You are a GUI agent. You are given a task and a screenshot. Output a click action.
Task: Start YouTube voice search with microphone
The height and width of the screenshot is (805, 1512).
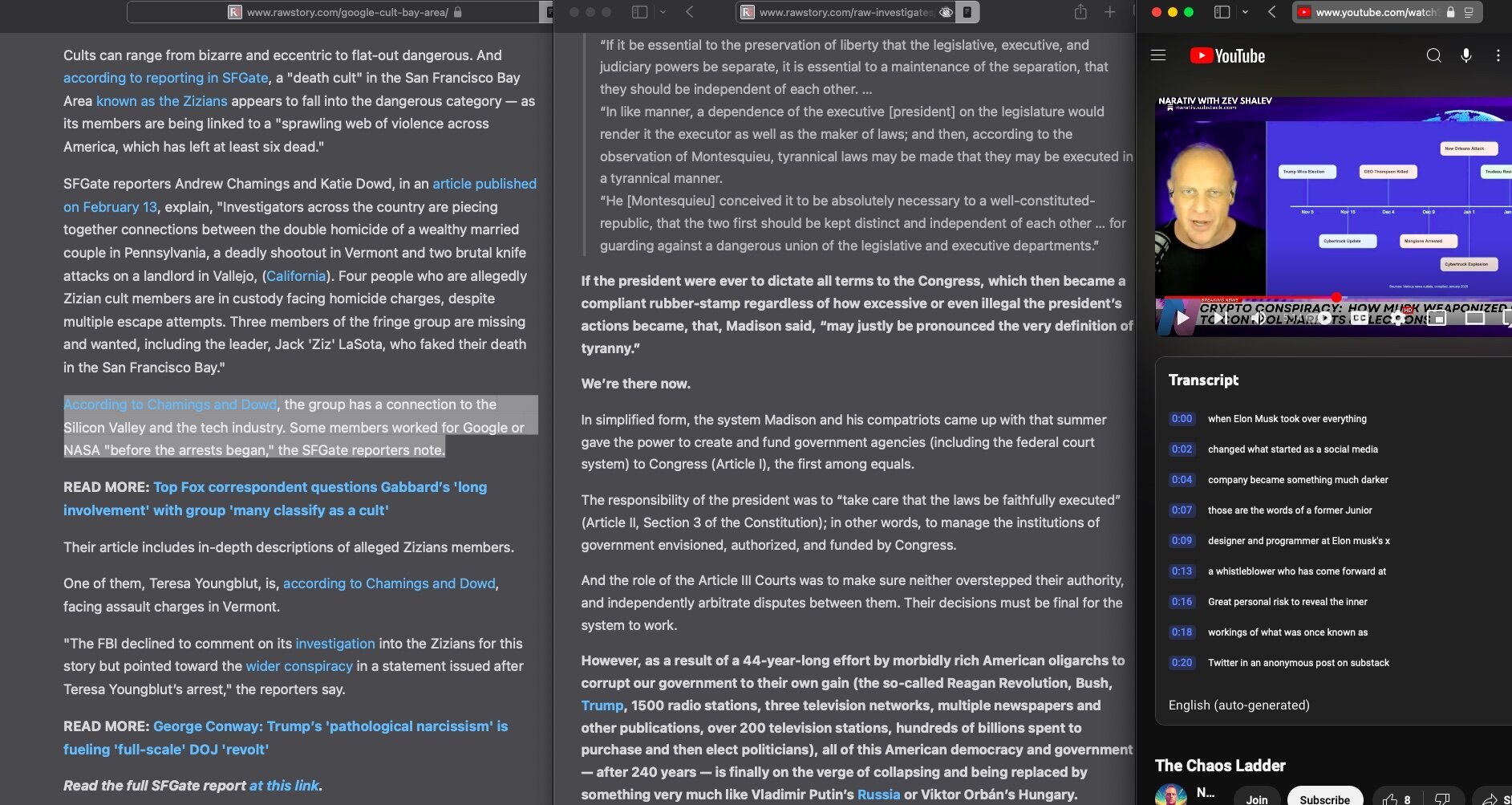tap(1465, 55)
